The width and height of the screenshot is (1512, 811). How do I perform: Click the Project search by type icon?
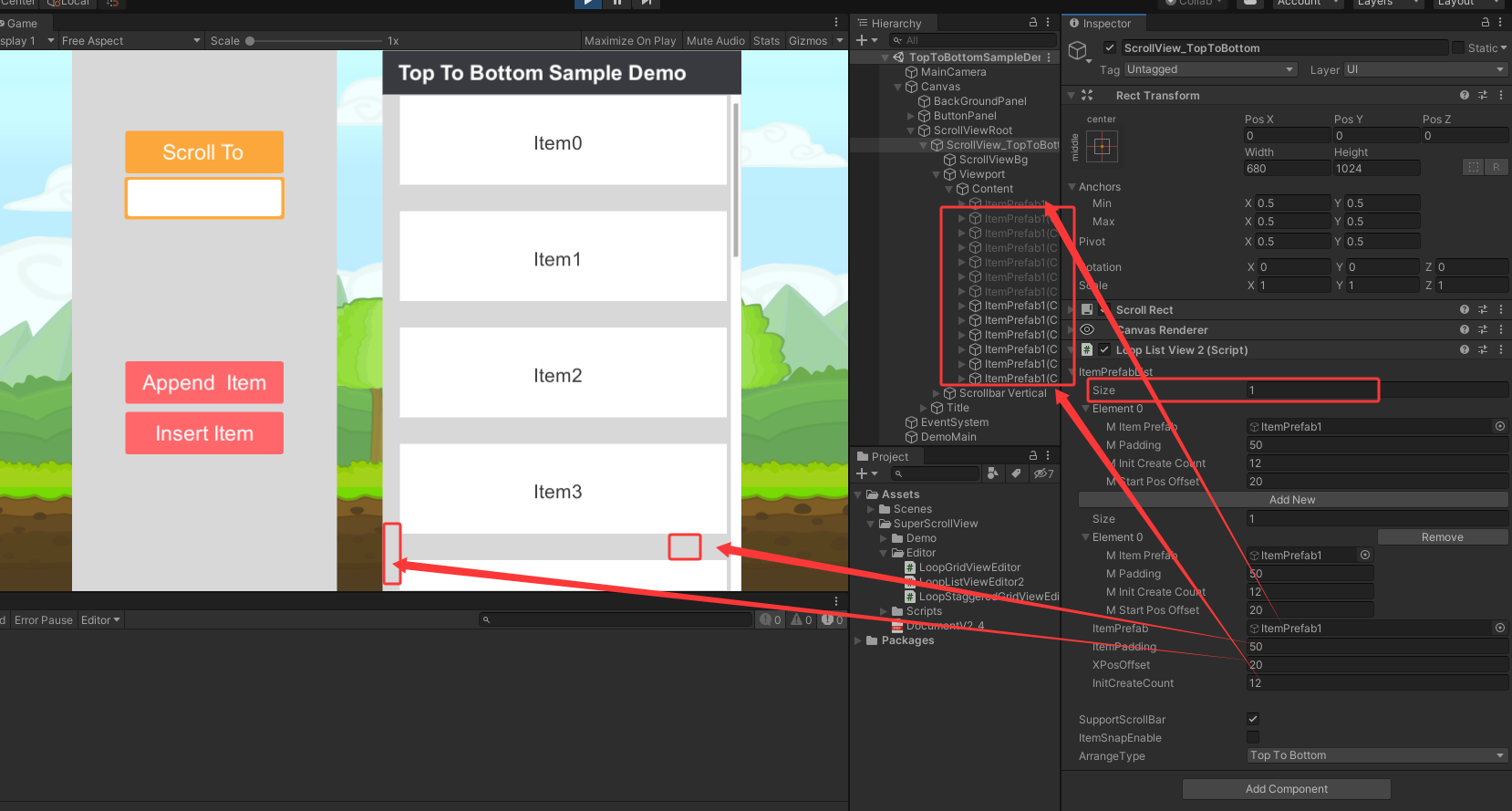pos(992,473)
